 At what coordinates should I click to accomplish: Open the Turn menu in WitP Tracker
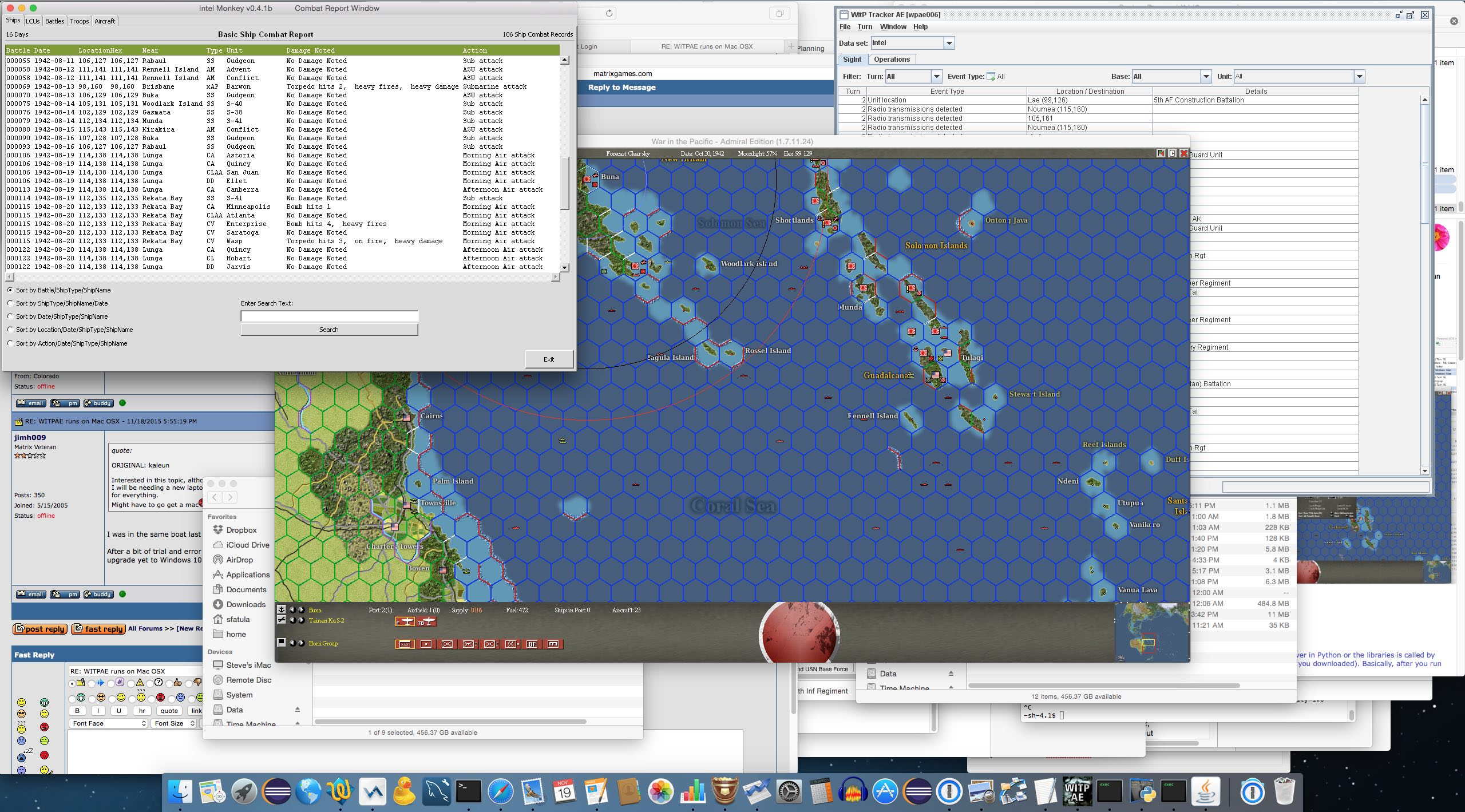tap(865, 27)
